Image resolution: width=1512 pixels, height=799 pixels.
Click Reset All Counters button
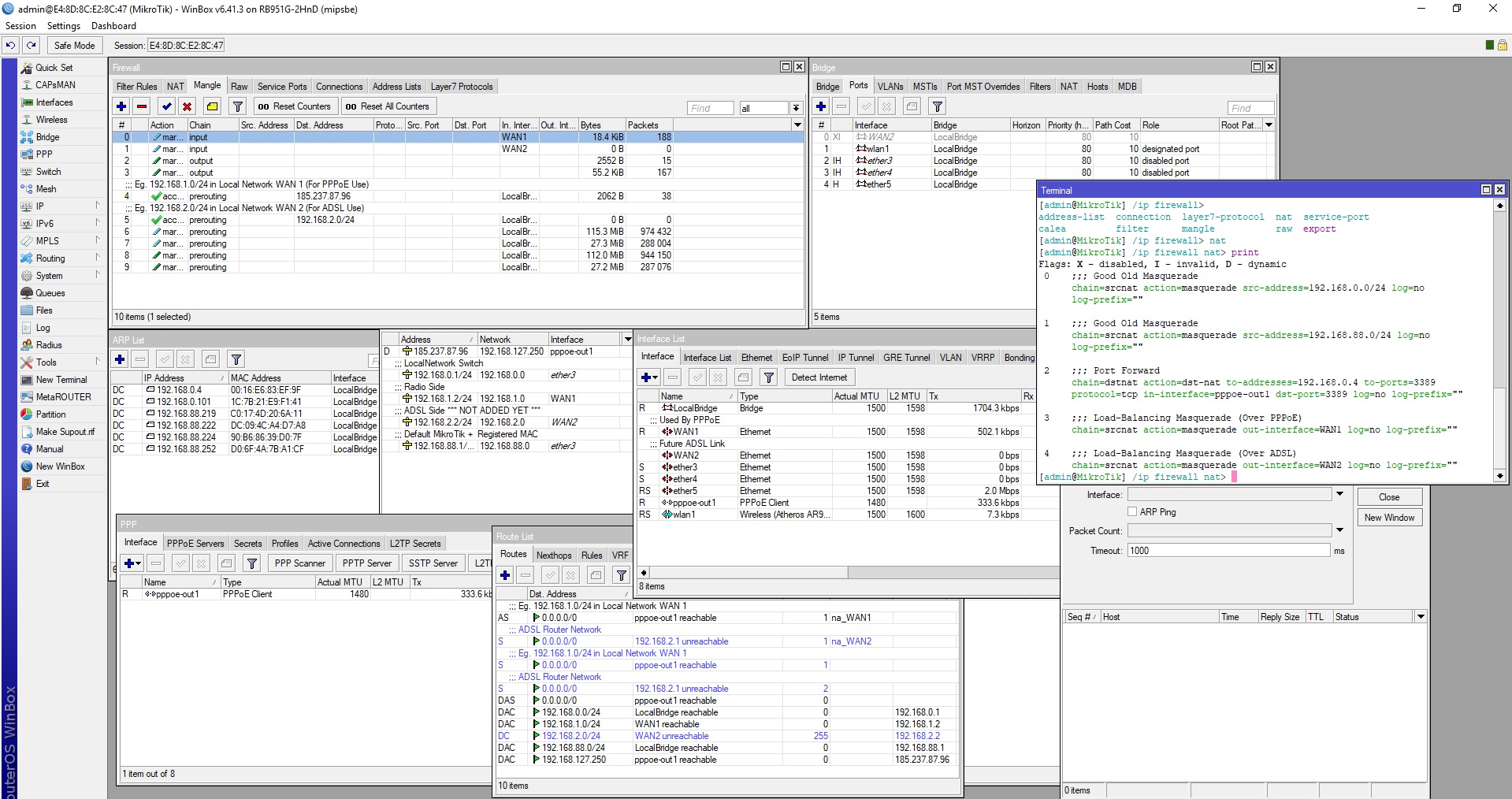pos(388,106)
